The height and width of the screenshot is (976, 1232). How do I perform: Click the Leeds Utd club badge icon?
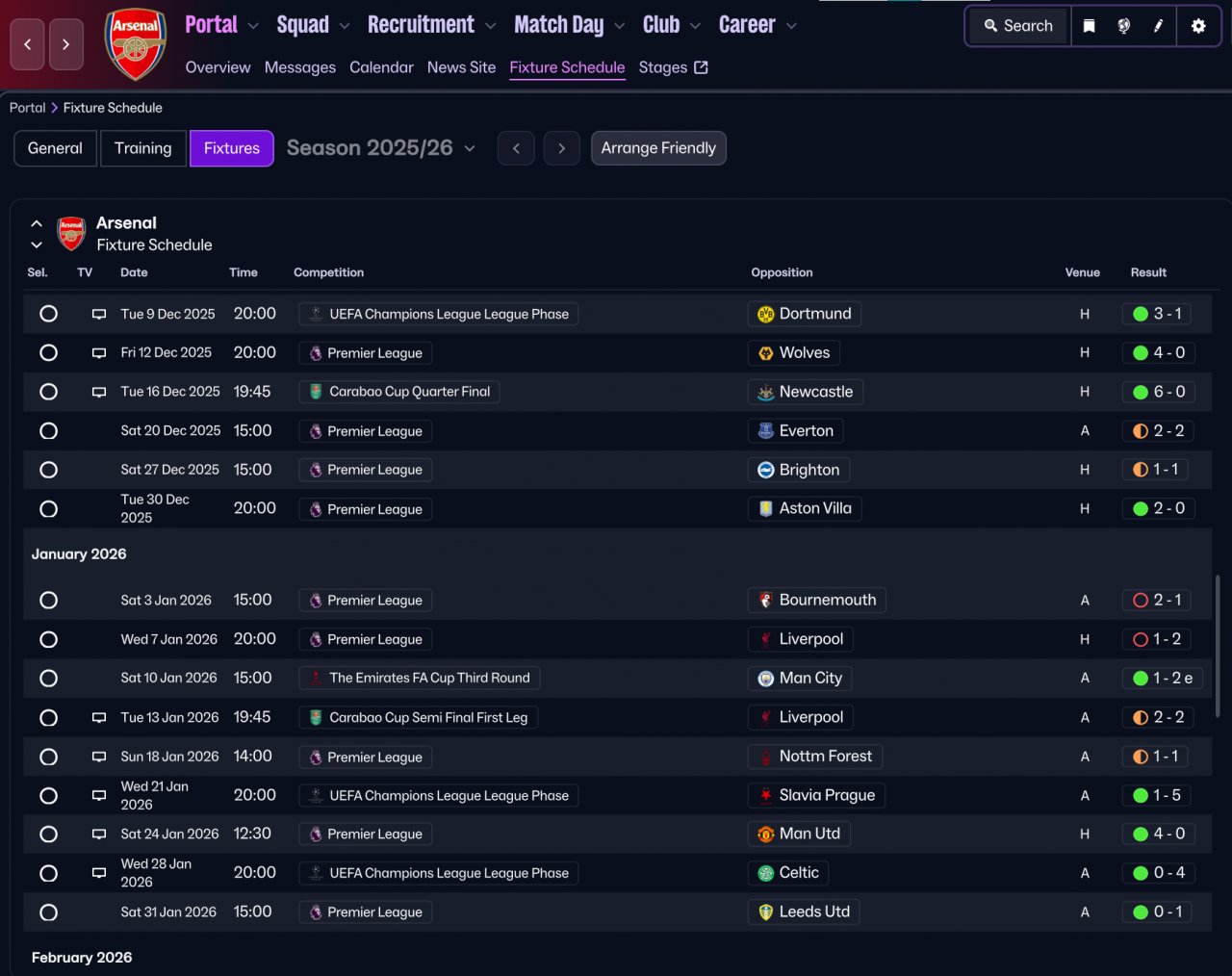766,912
